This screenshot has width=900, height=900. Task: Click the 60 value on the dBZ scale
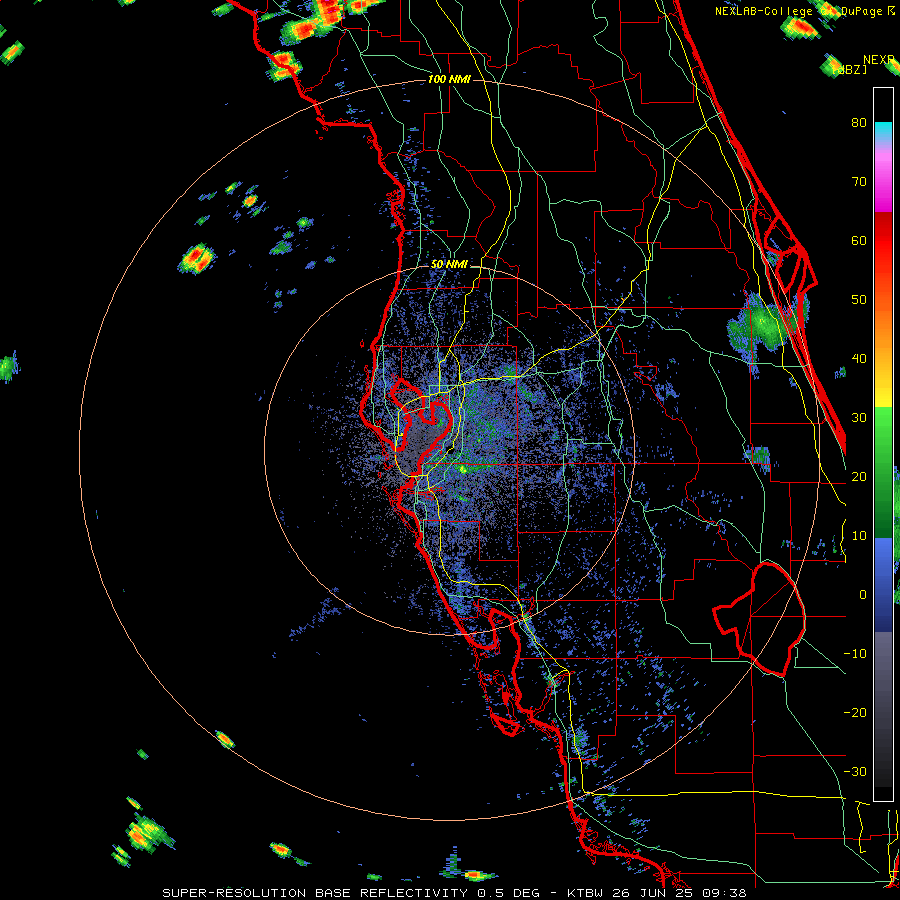click(859, 240)
